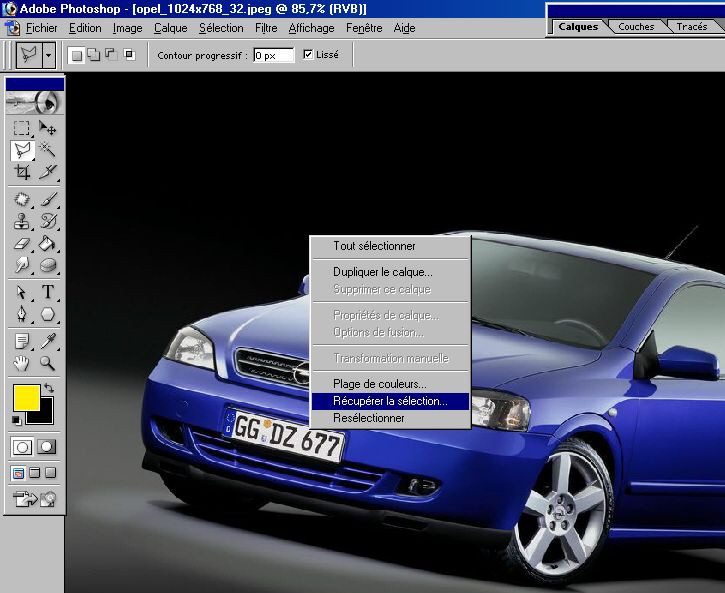Viewport: 725px width, 593px height.
Task: Select the Paint Bucket tool
Action: (x=48, y=243)
